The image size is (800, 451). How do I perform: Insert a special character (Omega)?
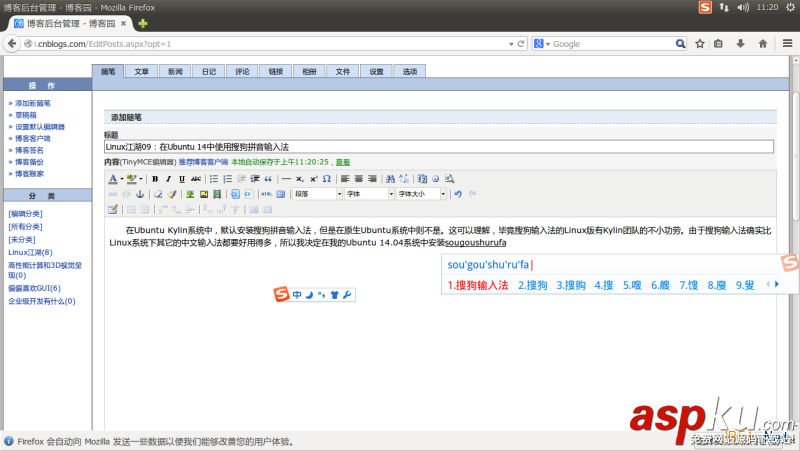pyautogui.click(x=327, y=179)
